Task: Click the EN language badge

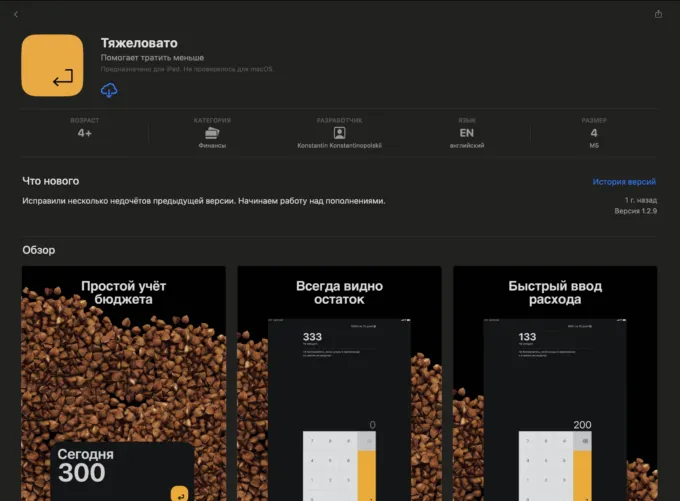Action: click(466, 132)
